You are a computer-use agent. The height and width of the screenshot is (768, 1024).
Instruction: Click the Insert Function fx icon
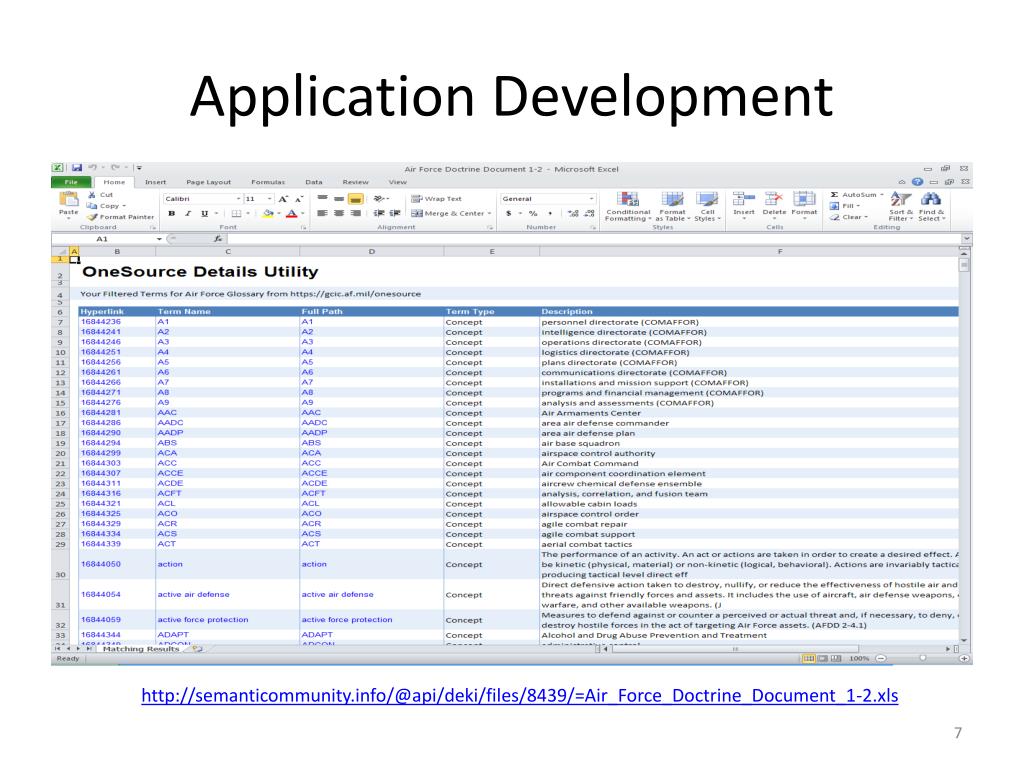tap(217, 239)
